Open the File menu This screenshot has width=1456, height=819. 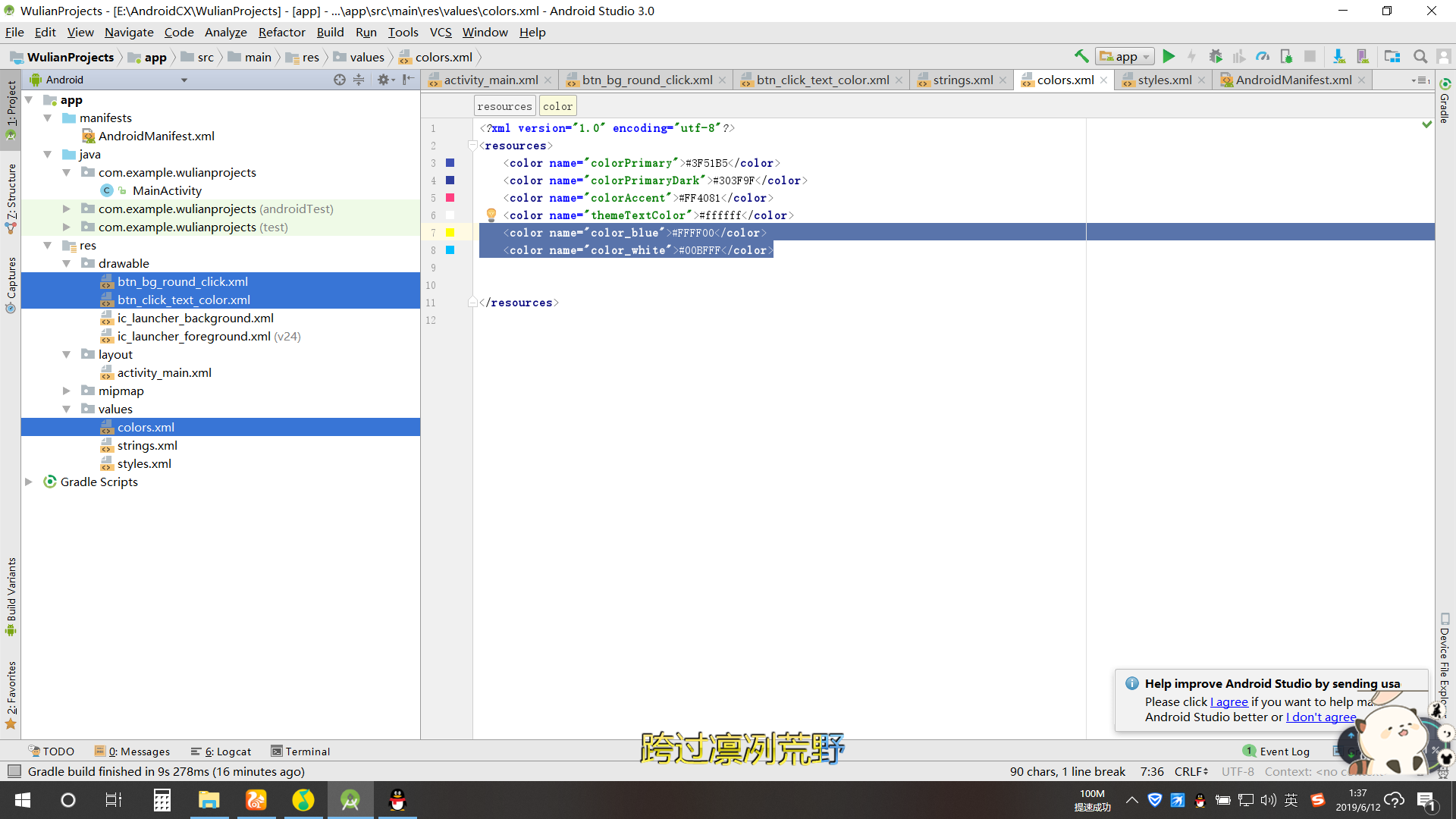pos(14,32)
